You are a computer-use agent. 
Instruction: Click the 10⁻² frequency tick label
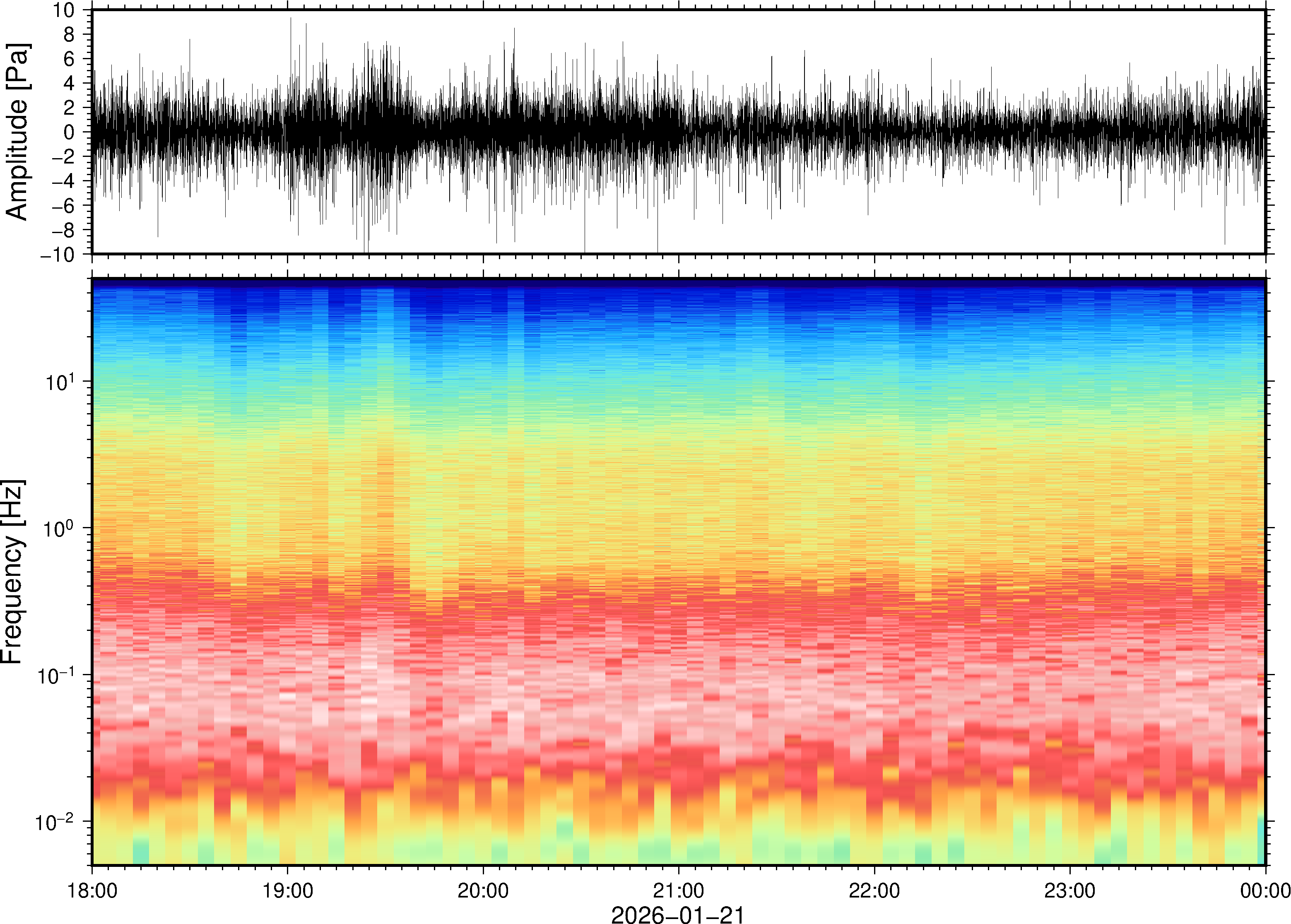[55, 821]
